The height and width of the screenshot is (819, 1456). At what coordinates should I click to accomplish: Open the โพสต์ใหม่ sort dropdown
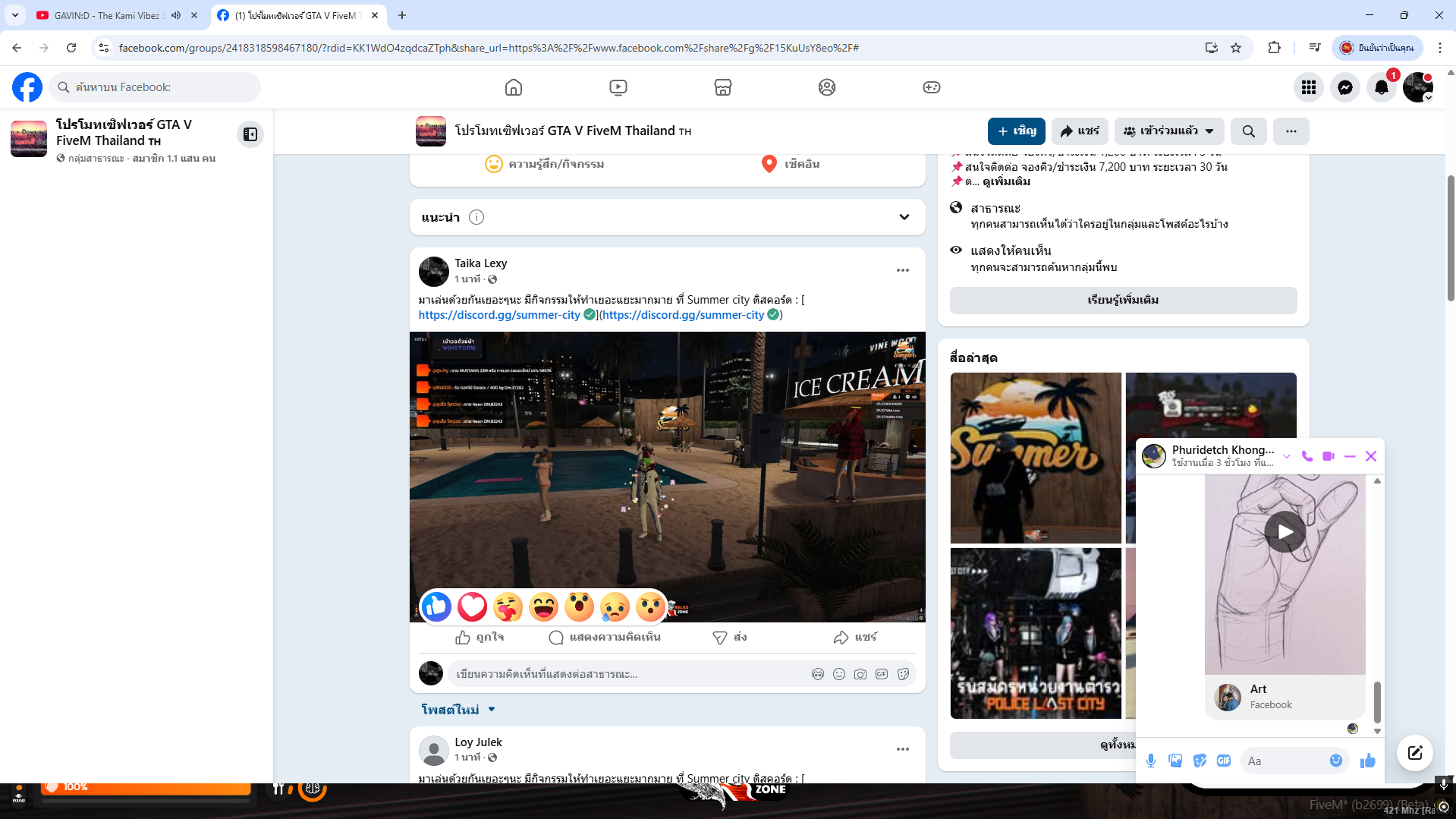(x=458, y=710)
